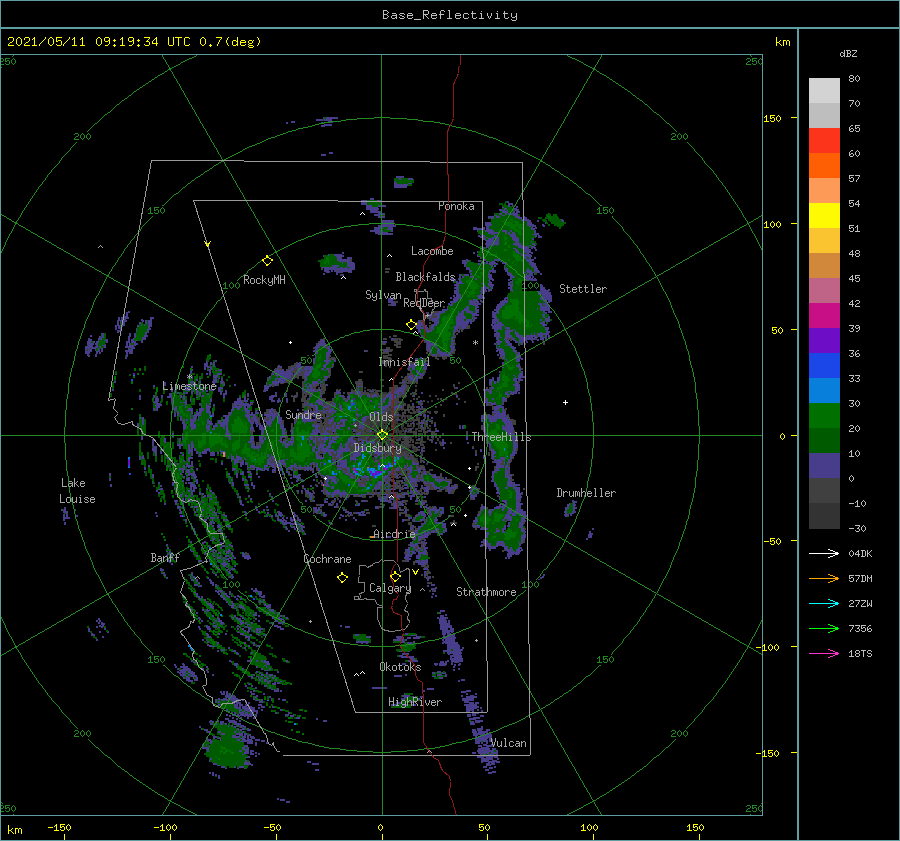
Task: Pick the green 20-30 dBZ swatch
Action: pos(824,415)
